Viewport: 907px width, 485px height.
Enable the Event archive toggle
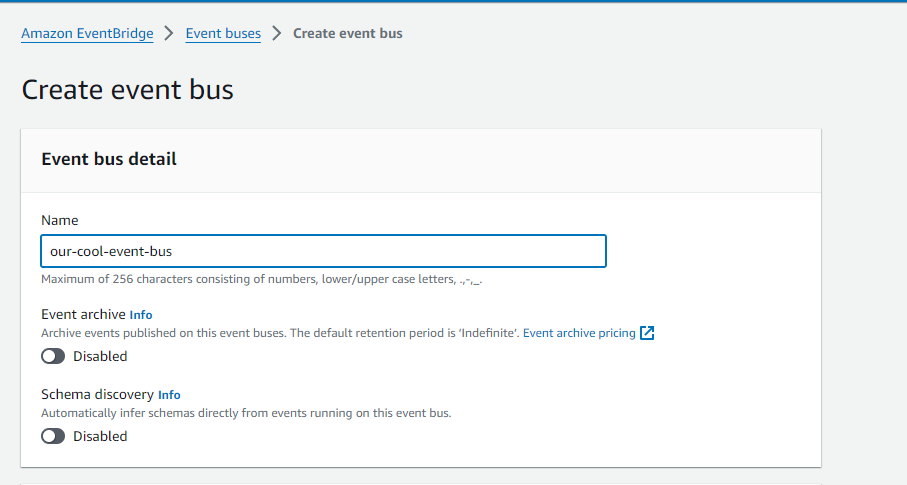53,356
